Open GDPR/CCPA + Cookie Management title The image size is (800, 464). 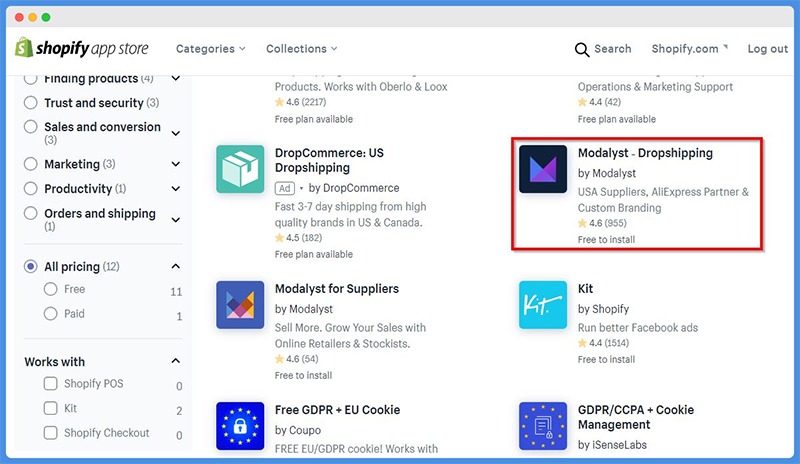pos(636,417)
